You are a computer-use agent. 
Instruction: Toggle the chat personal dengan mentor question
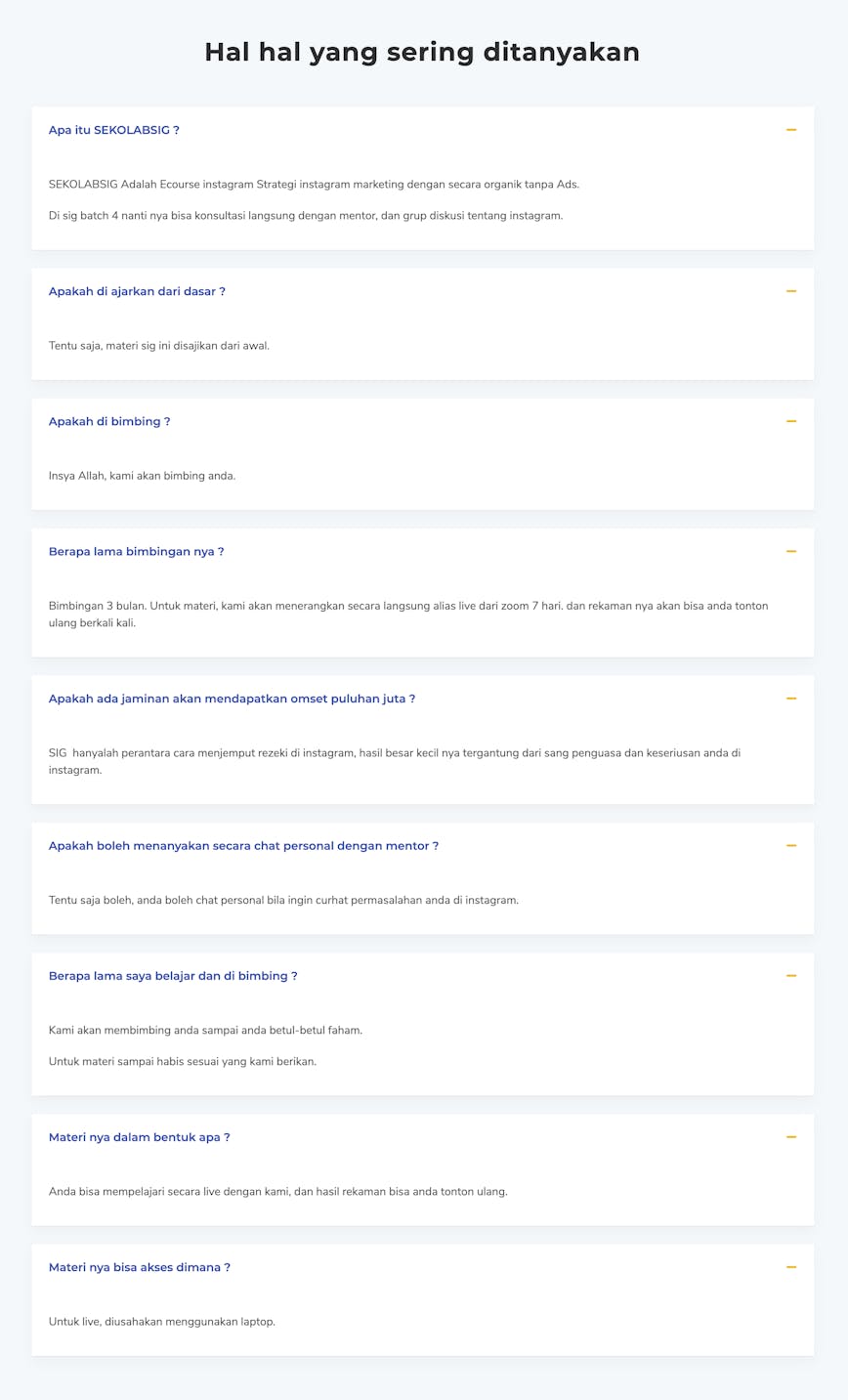tap(243, 845)
